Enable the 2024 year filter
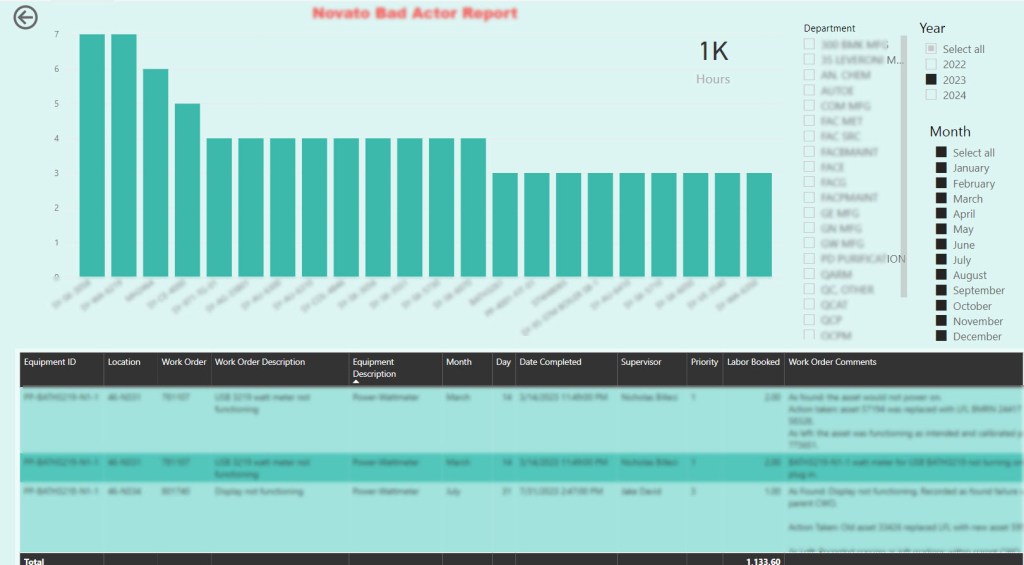1024x565 pixels. pos(931,95)
